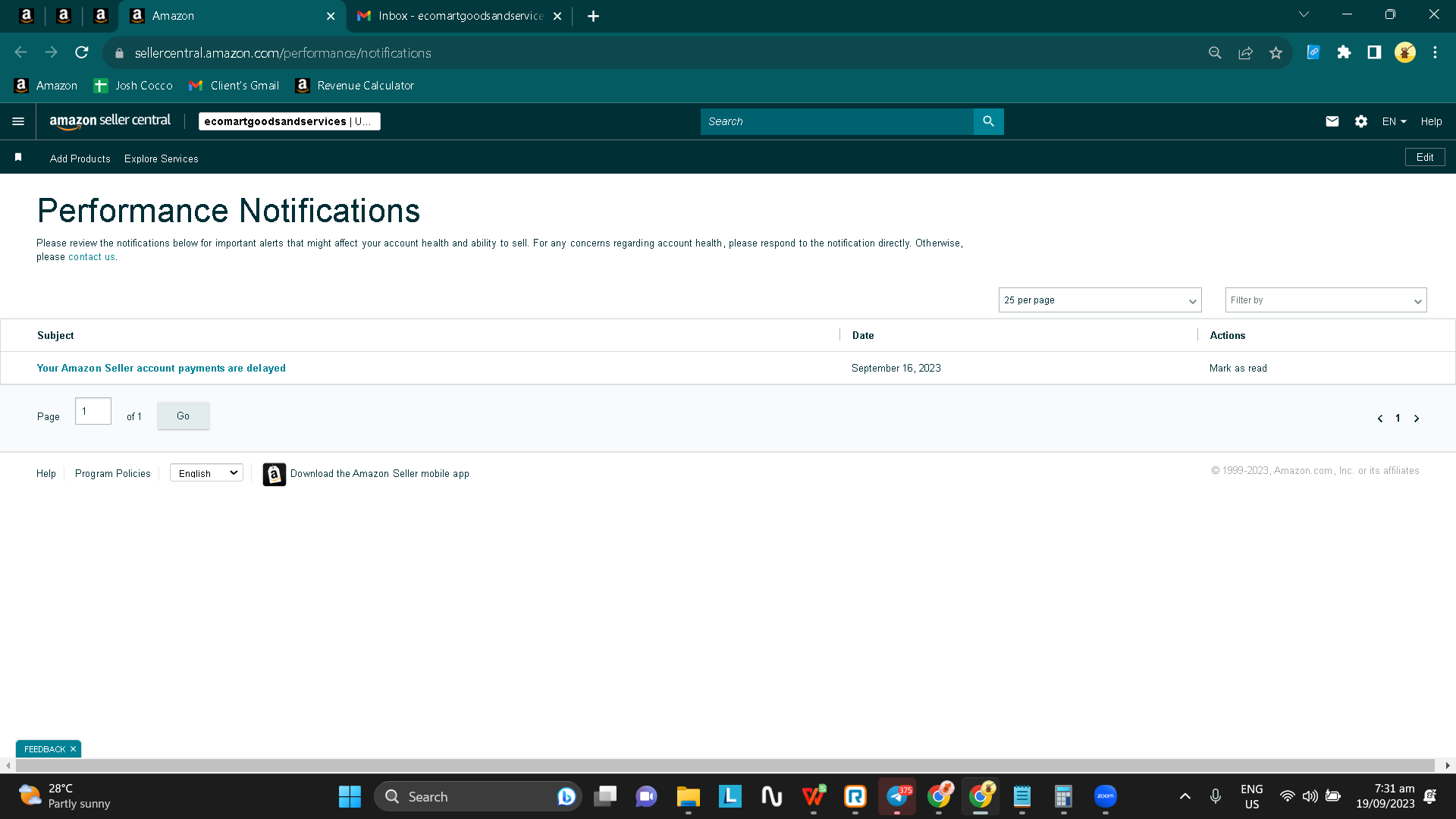Screen dimensions: 1456x819
Task: Open the buyer messages envelope icon
Action: 1332,121
